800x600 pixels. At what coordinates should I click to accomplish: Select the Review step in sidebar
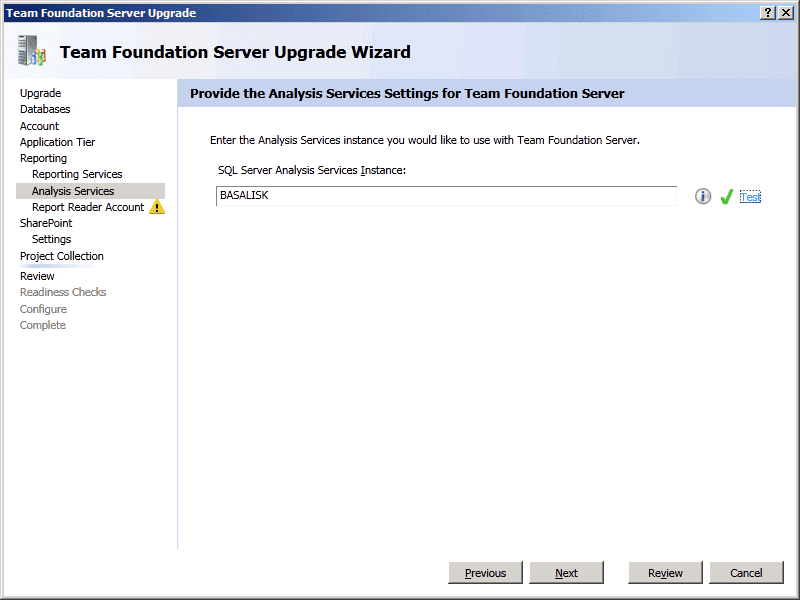pos(37,276)
